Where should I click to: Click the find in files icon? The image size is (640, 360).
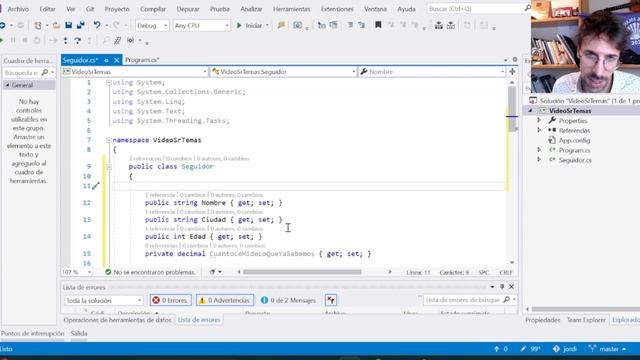pyautogui.click(x=281, y=25)
